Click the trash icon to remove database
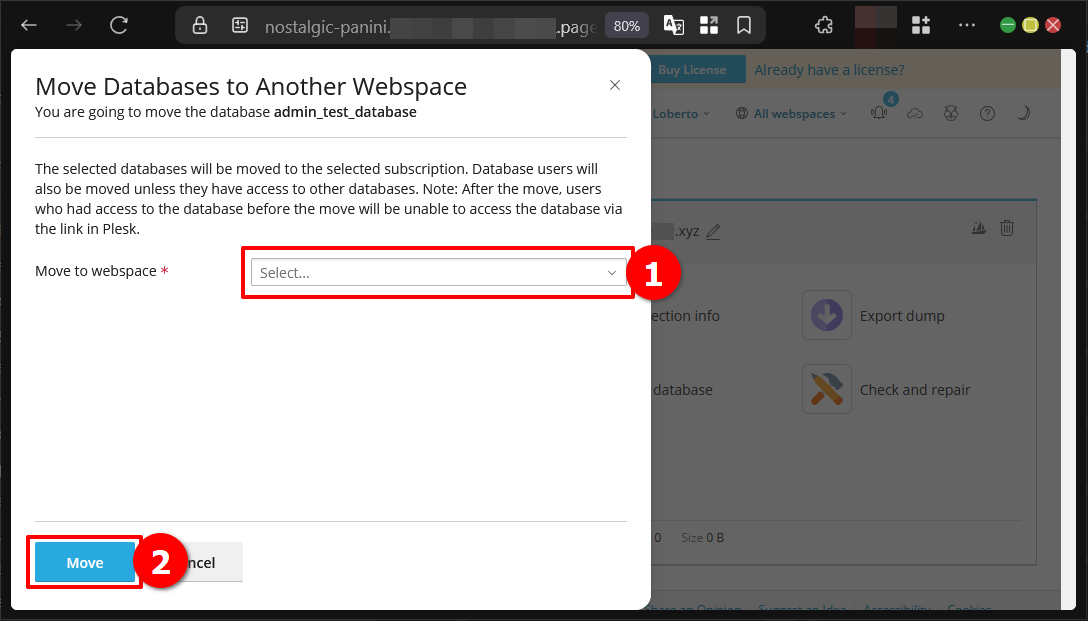The height and width of the screenshot is (621, 1088). point(1007,228)
